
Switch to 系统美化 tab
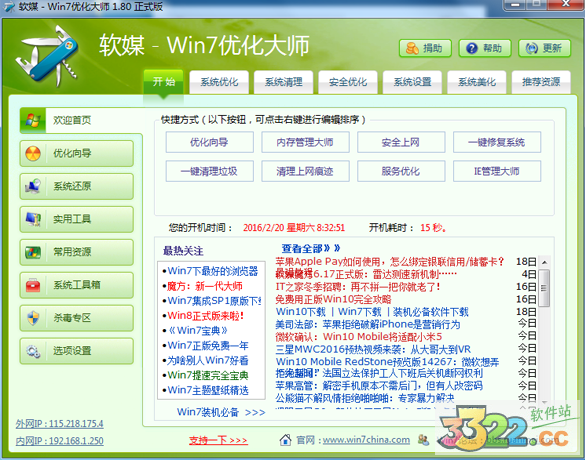click(477, 82)
